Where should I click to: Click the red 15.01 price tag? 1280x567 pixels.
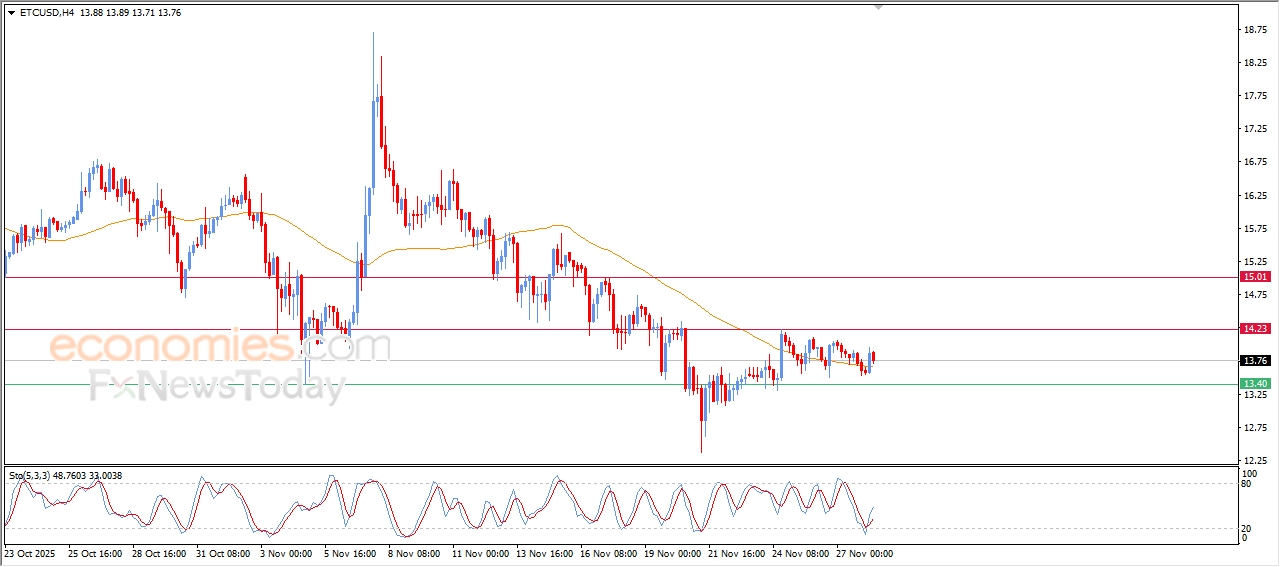pos(1254,277)
